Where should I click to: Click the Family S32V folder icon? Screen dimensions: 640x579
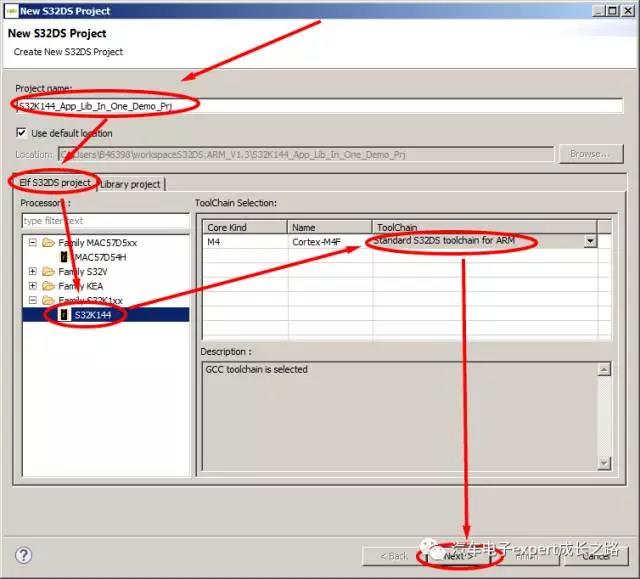tap(48, 271)
